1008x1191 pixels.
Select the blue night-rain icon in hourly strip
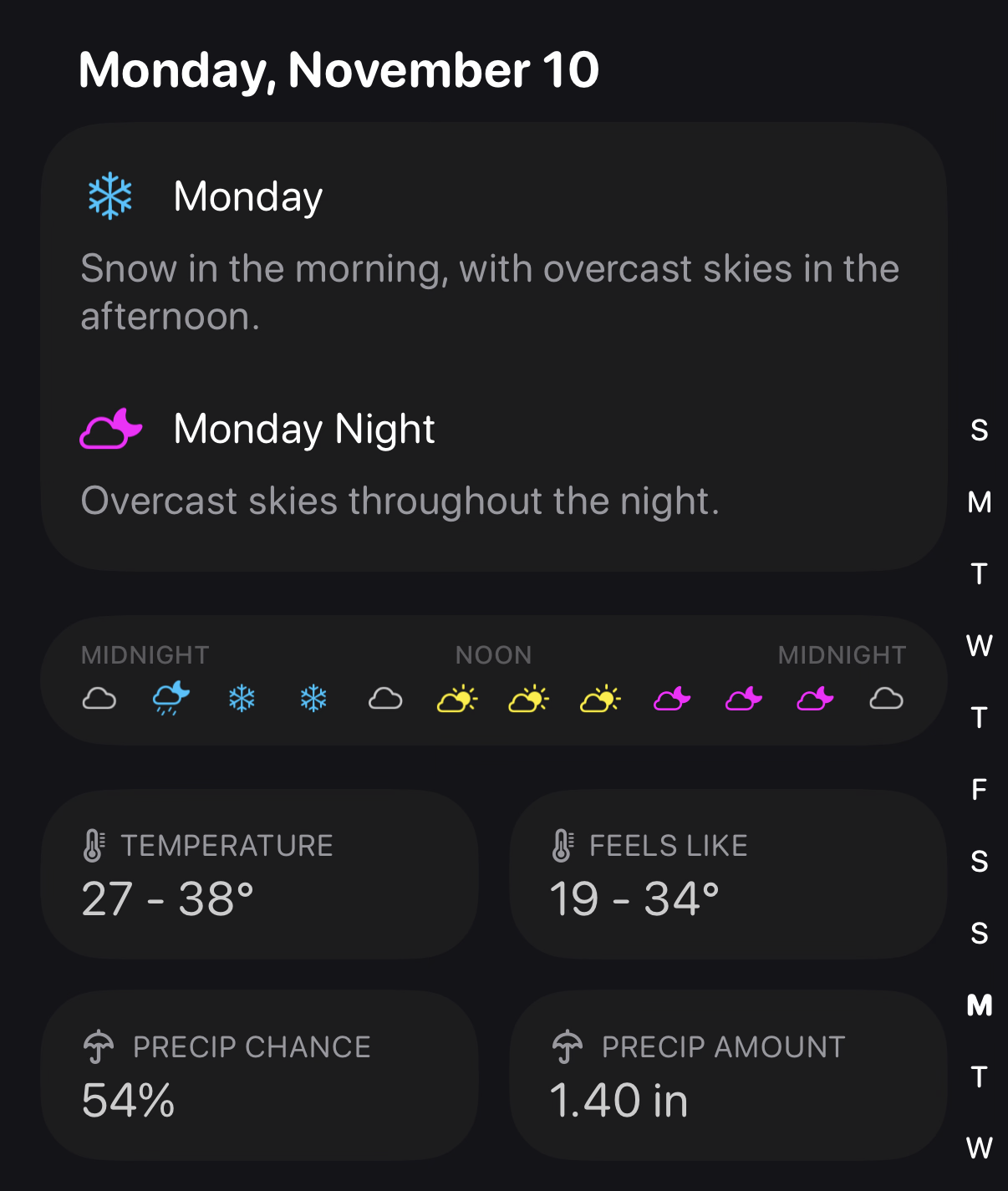[x=171, y=698]
